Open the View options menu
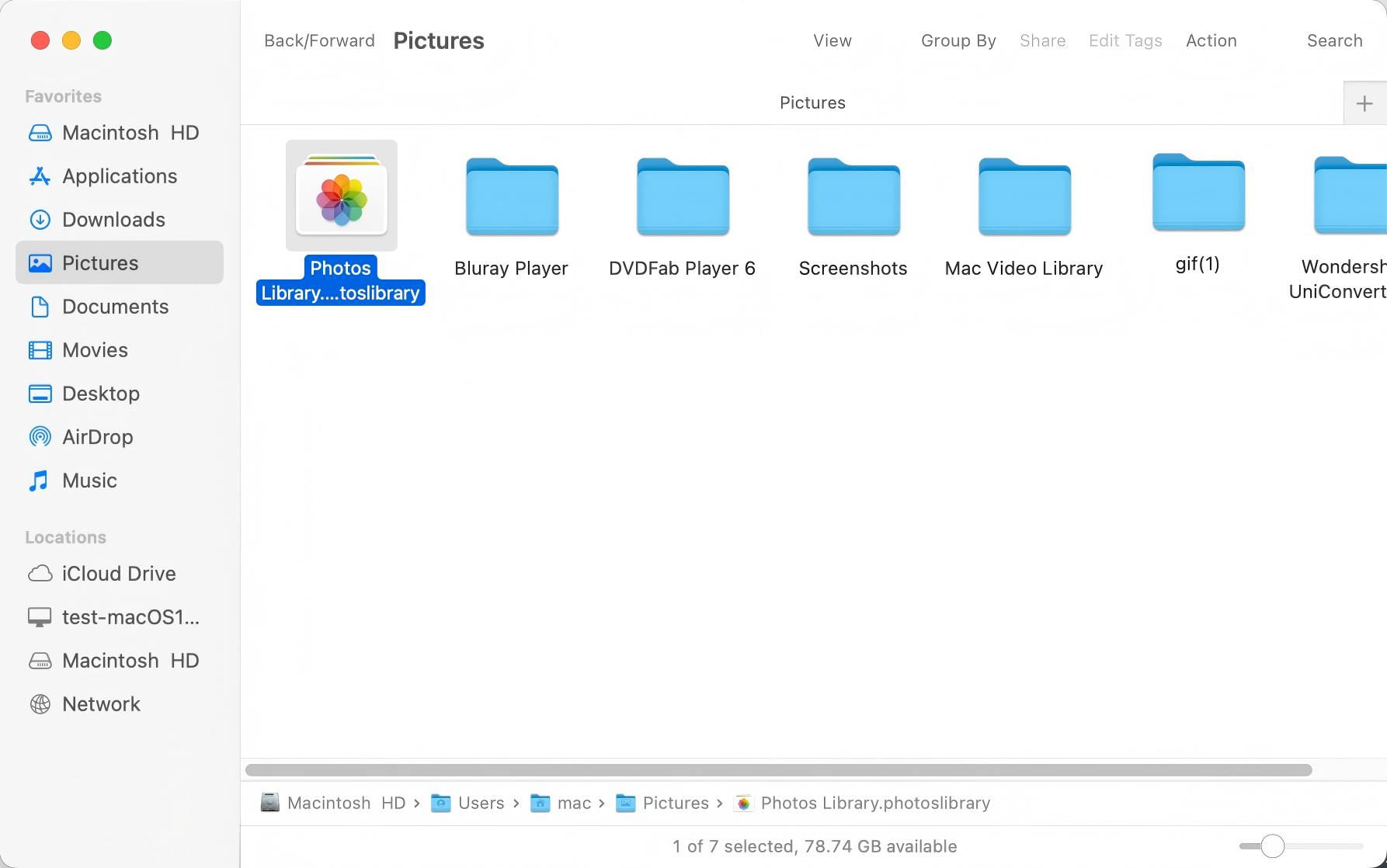This screenshot has height=868, width=1387. 832,40
